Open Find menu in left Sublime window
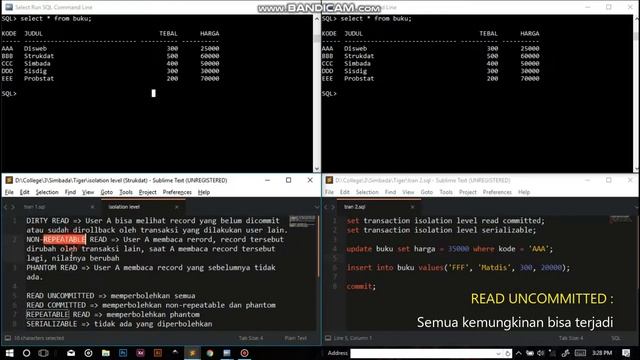 tap(70, 192)
